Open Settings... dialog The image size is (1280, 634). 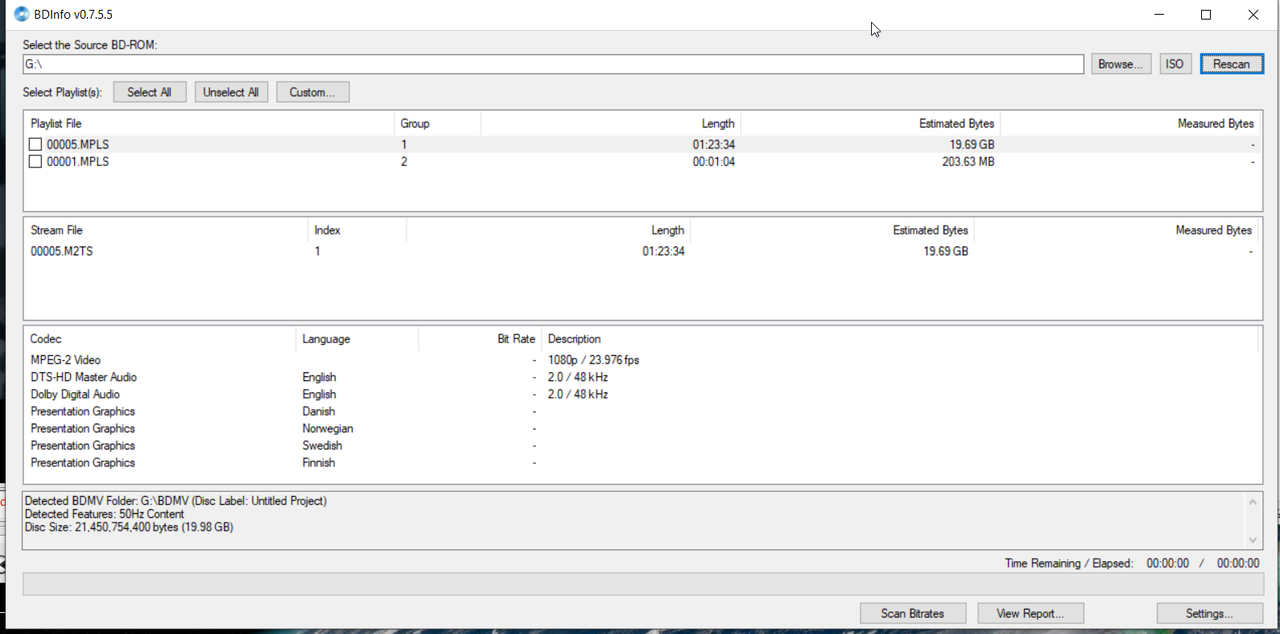pos(1210,613)
